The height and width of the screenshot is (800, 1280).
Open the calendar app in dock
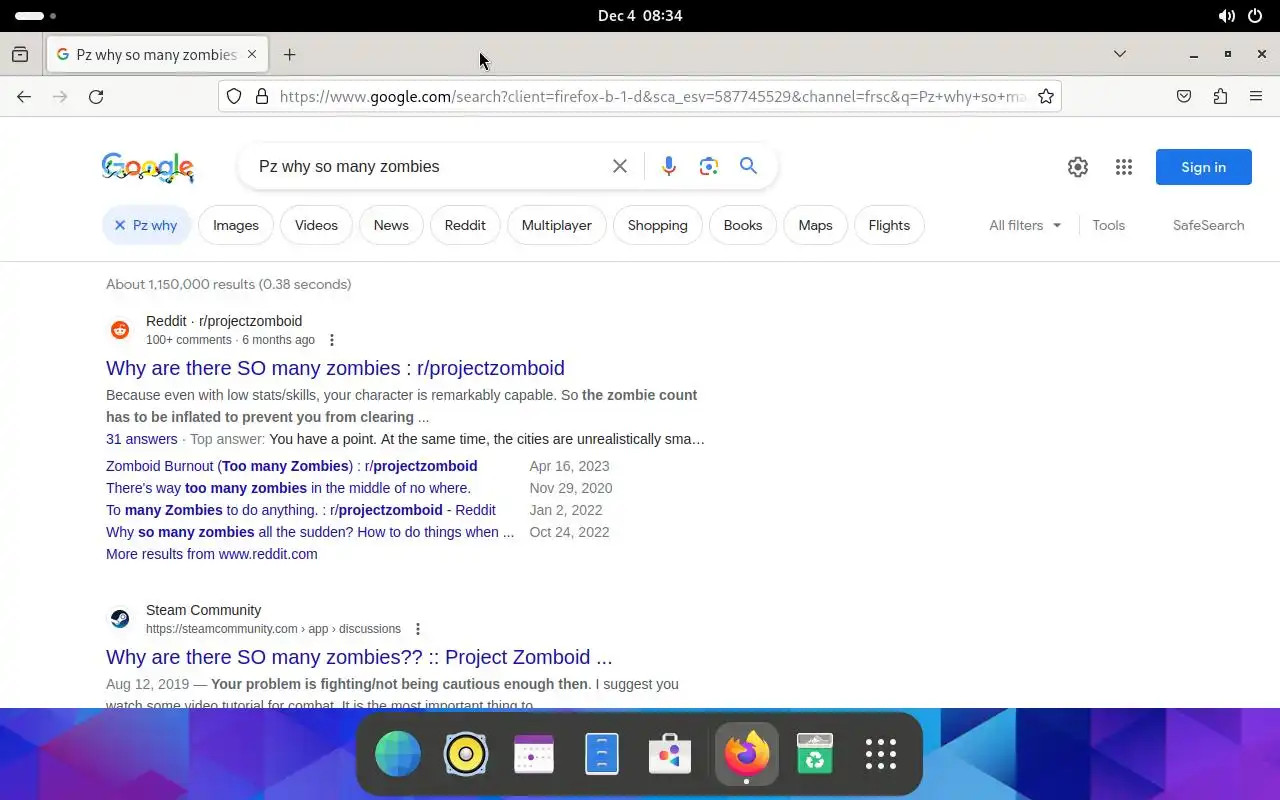[534, 754]
